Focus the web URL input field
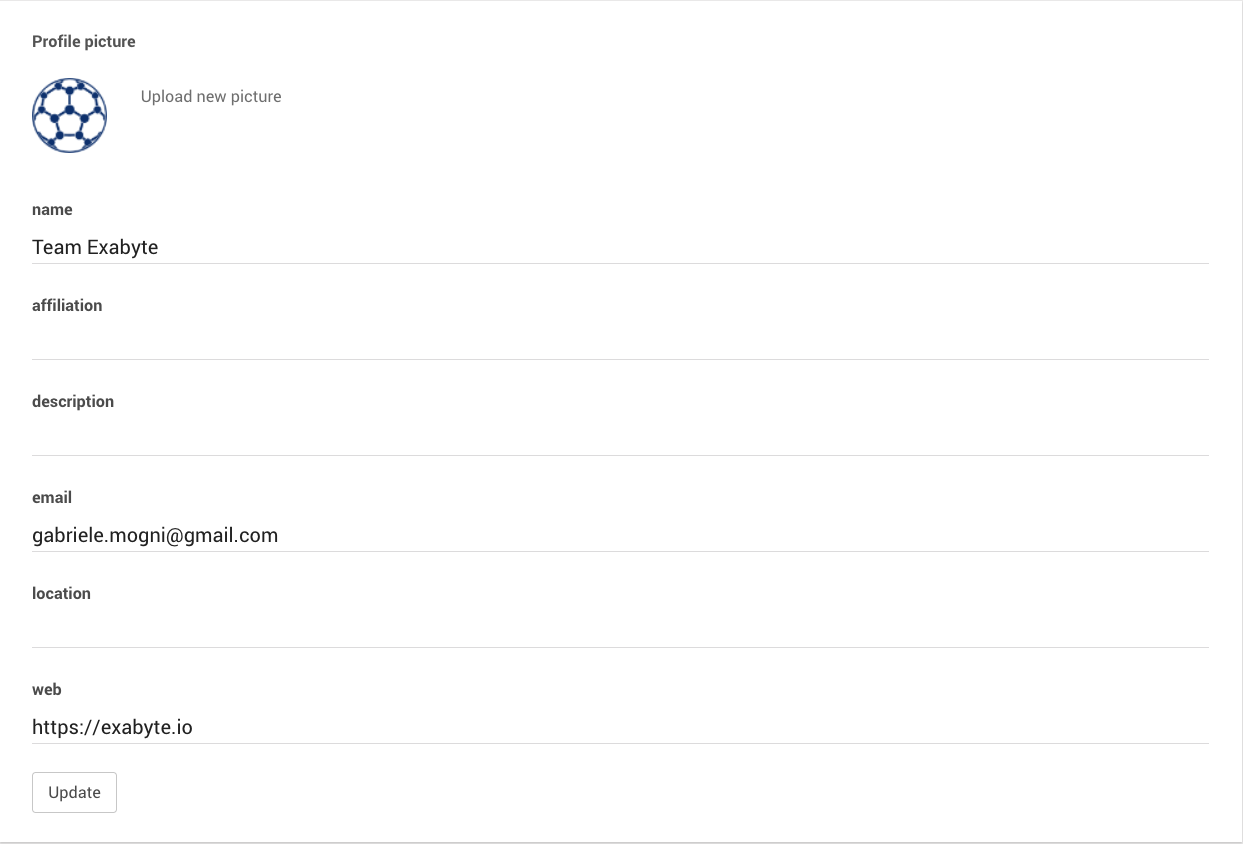This screenshot has height=844, width=1243. [620, 727]
